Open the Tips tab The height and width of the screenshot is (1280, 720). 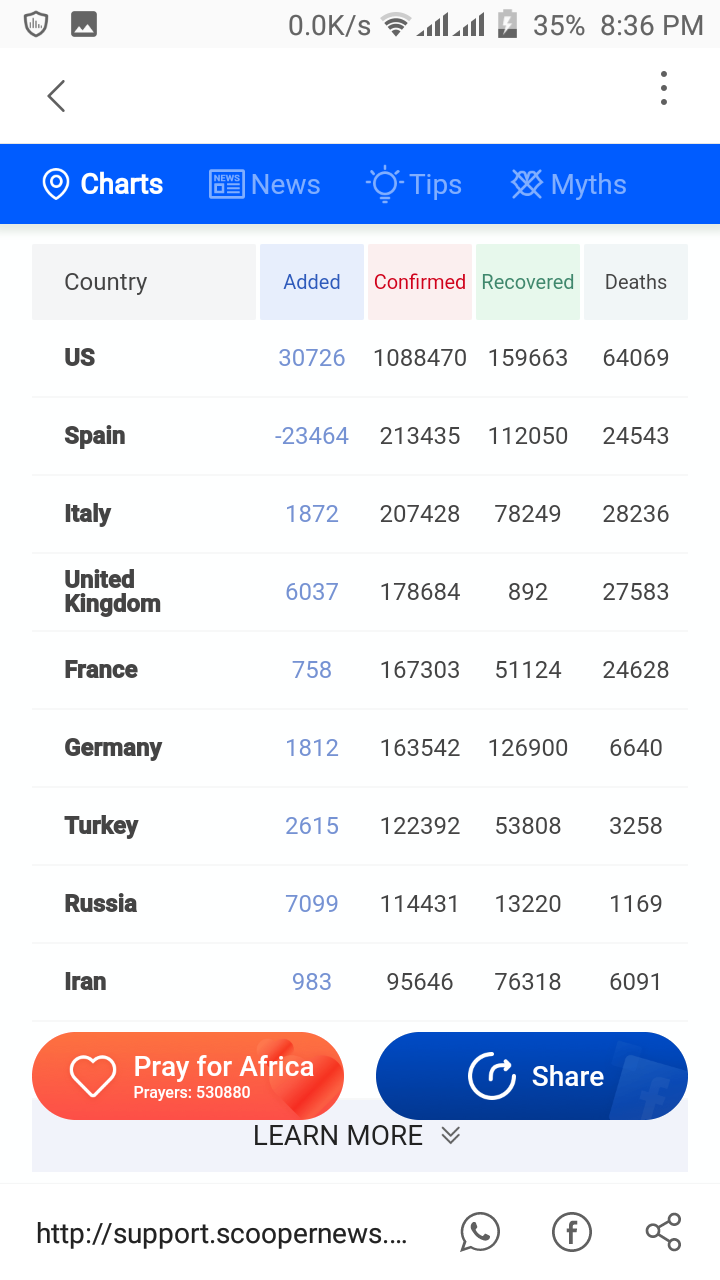[x=414, y=184]
